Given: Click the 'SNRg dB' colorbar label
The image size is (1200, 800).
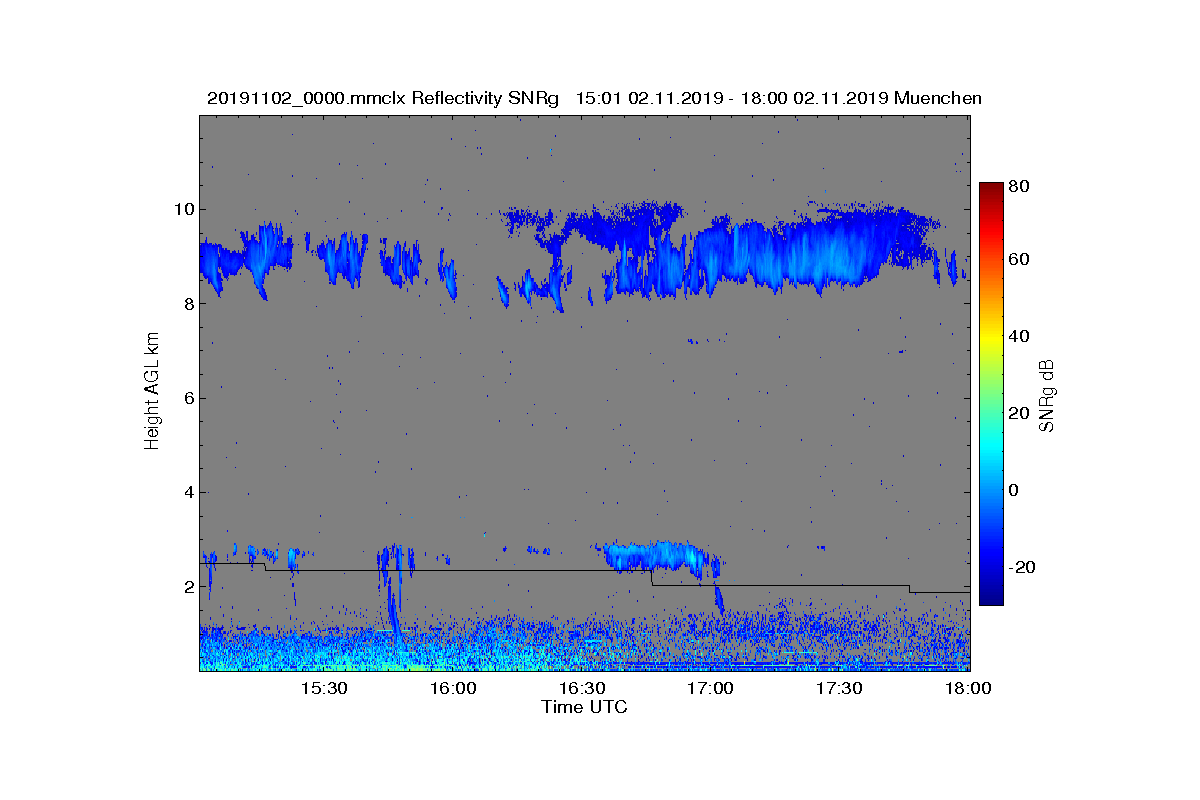Looking at the screenshot, I should (1047, 394).
